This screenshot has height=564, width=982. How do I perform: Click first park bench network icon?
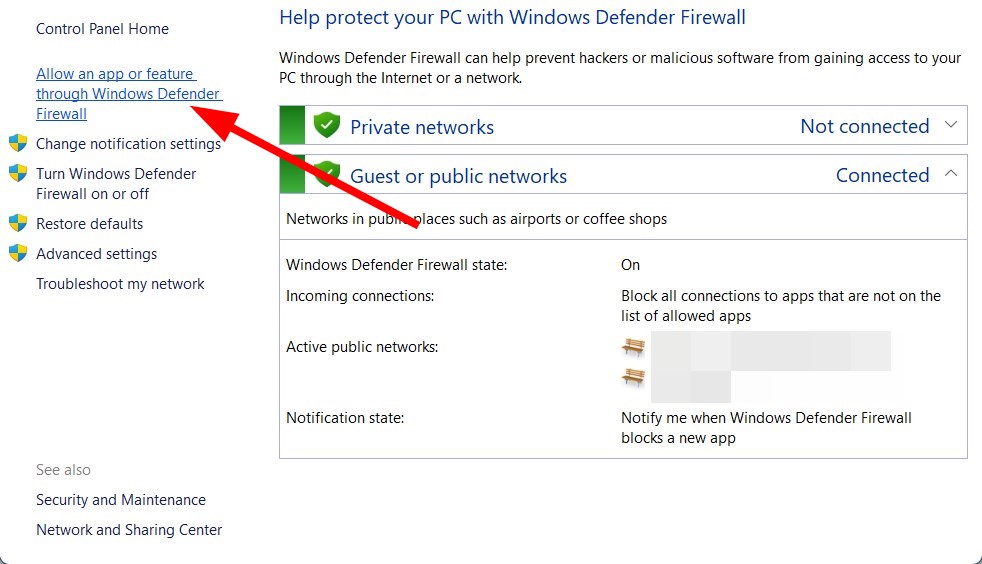click(633, 347)
